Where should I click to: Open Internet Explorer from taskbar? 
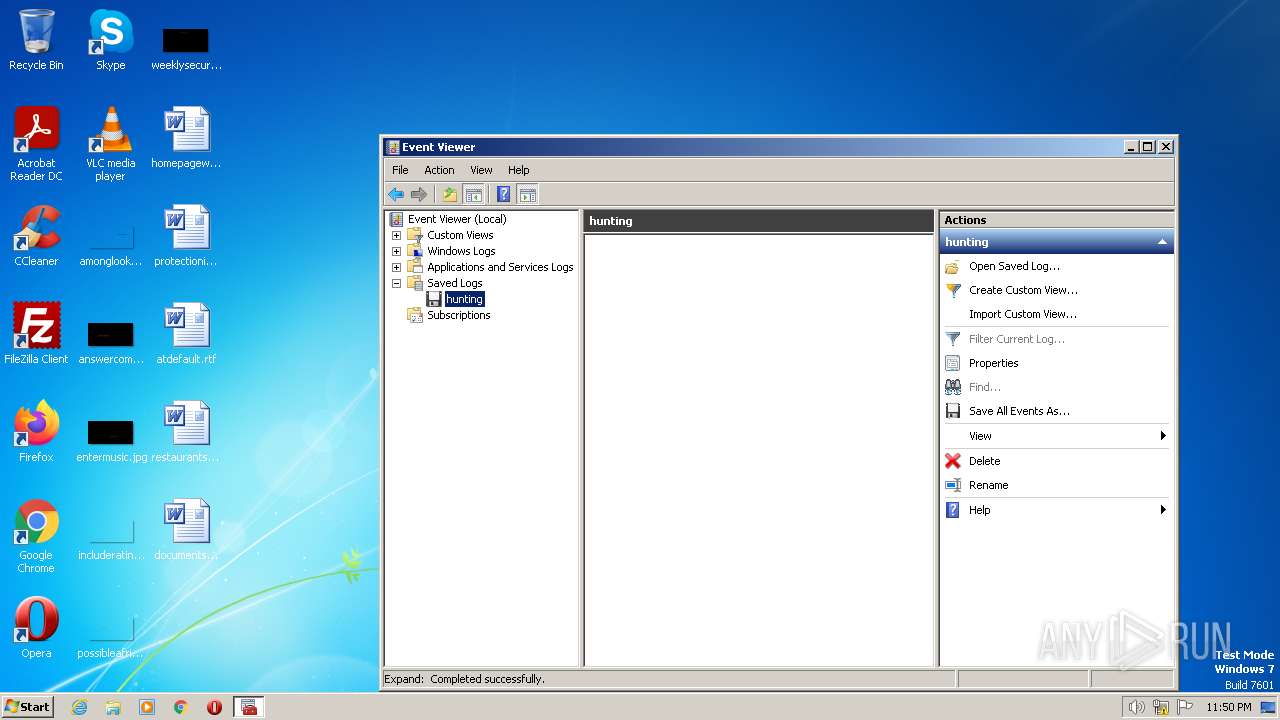click(79, 707)
